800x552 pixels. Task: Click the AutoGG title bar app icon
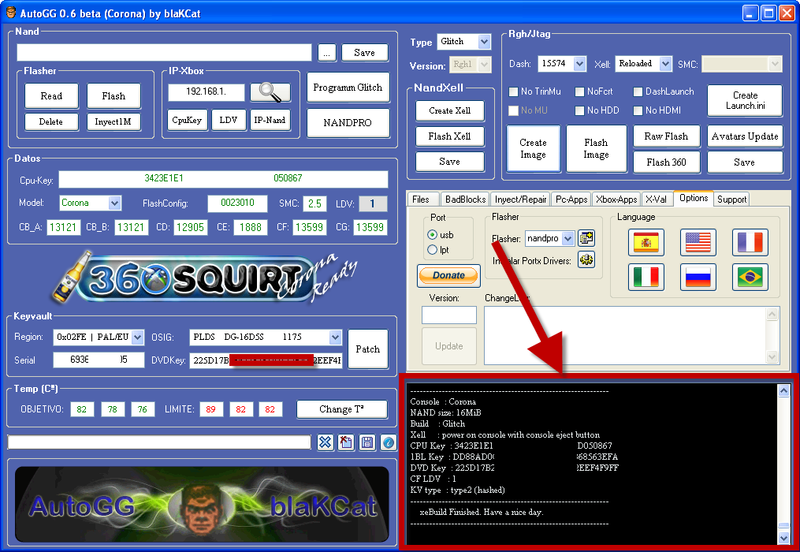[x=11, y=12]
